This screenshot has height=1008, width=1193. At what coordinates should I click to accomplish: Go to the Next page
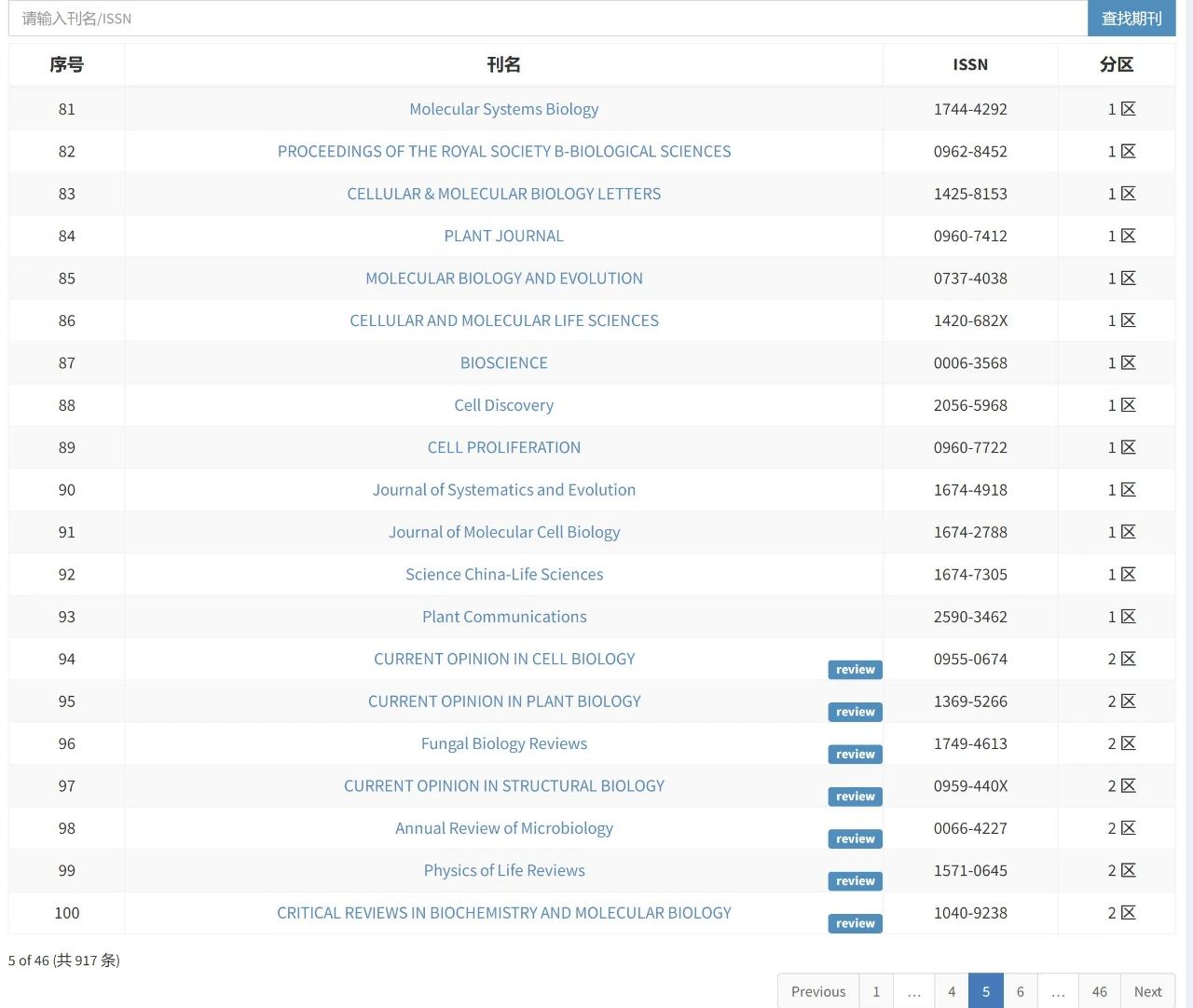point(1147,991)
